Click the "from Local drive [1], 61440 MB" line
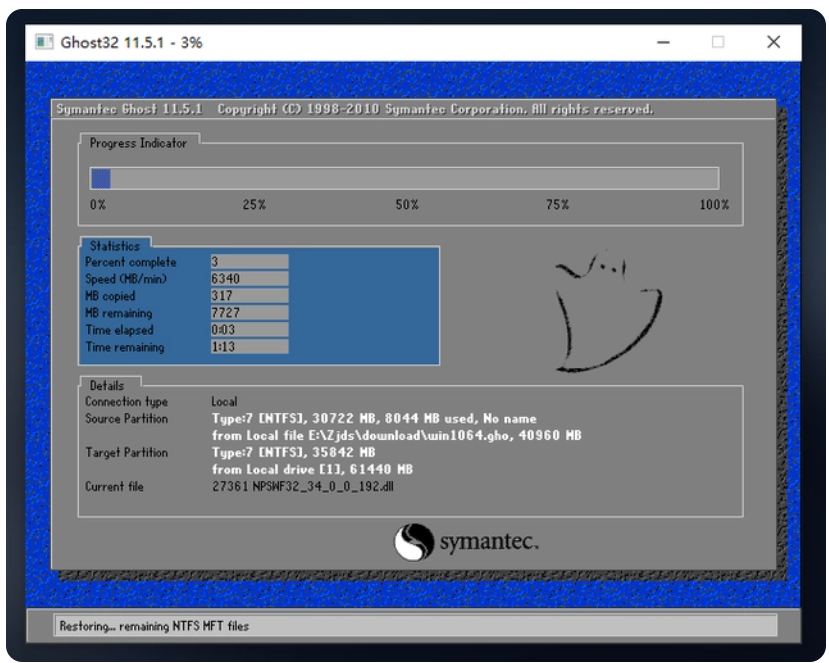 [312, 469]
